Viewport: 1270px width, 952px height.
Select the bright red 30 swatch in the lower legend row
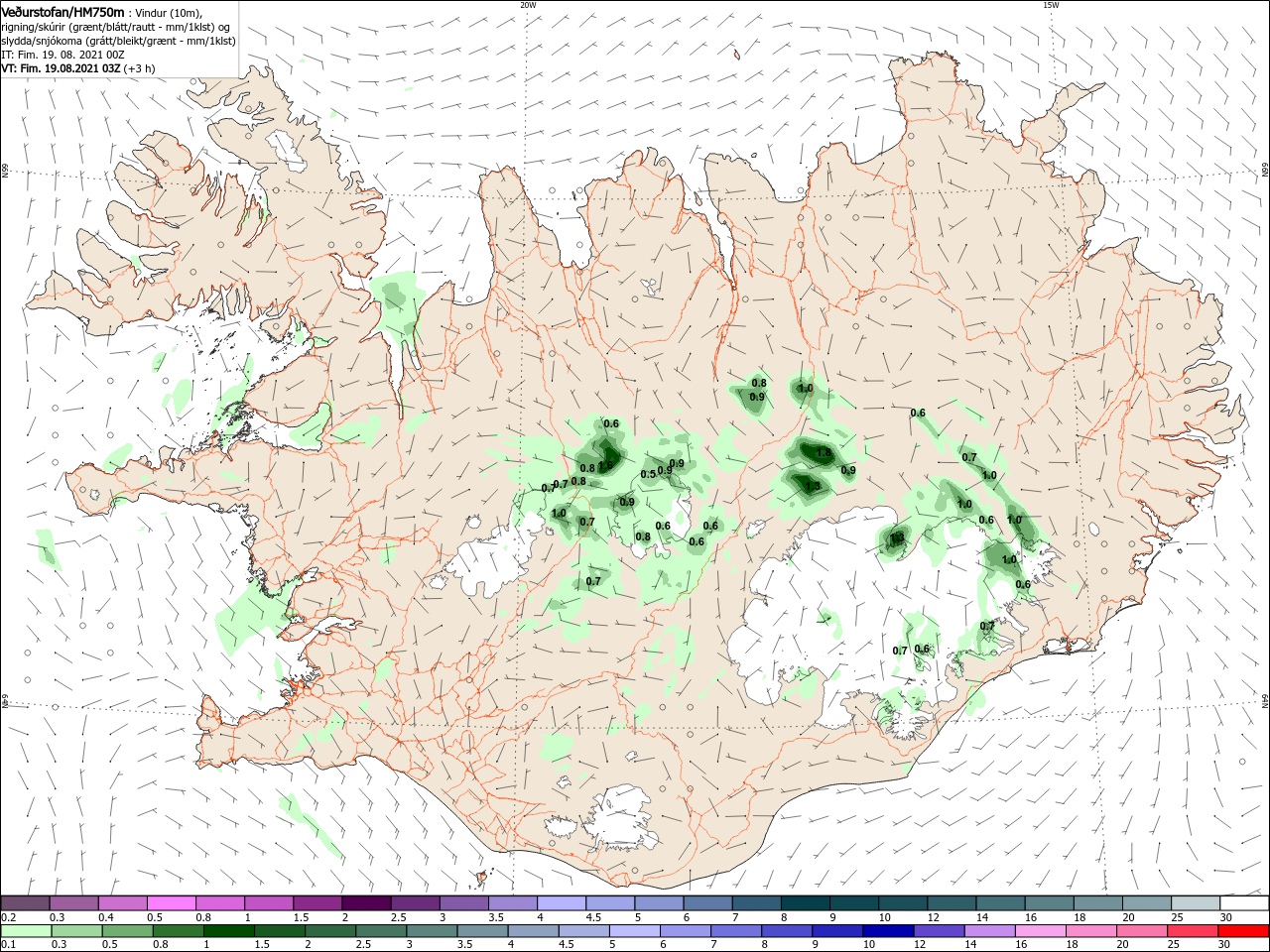click(1244, 930)
